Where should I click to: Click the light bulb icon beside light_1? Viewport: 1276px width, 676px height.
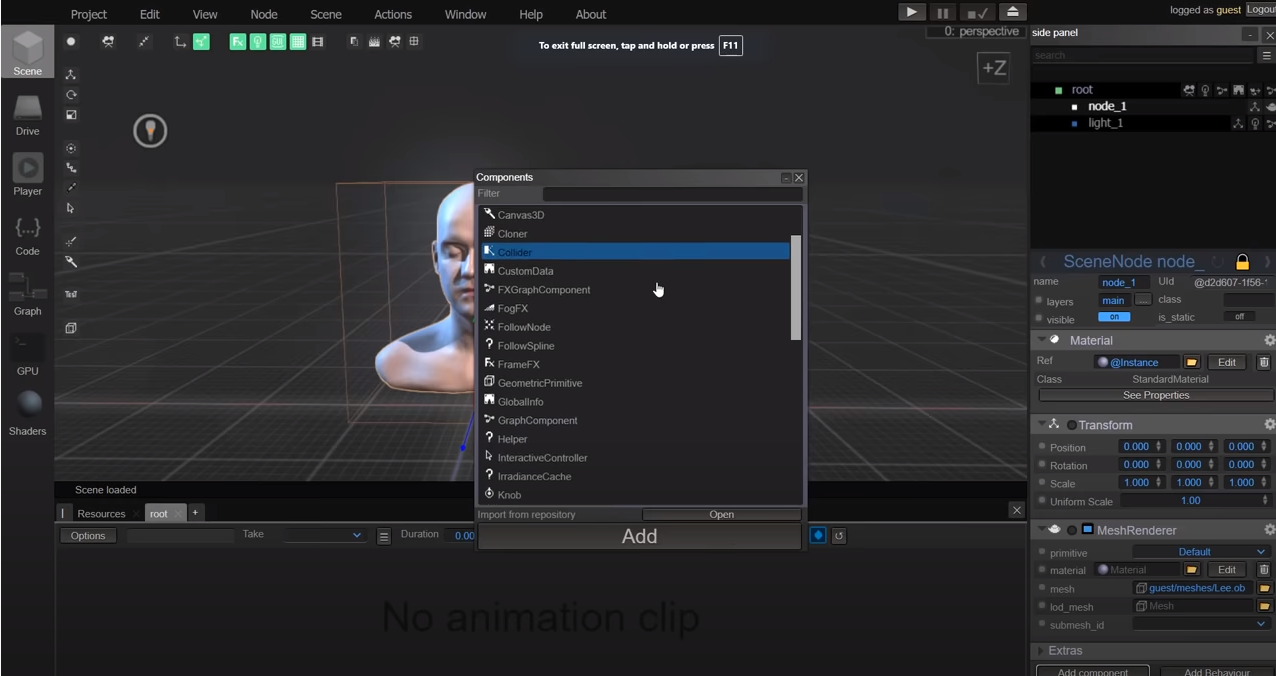pos(1256,124)
